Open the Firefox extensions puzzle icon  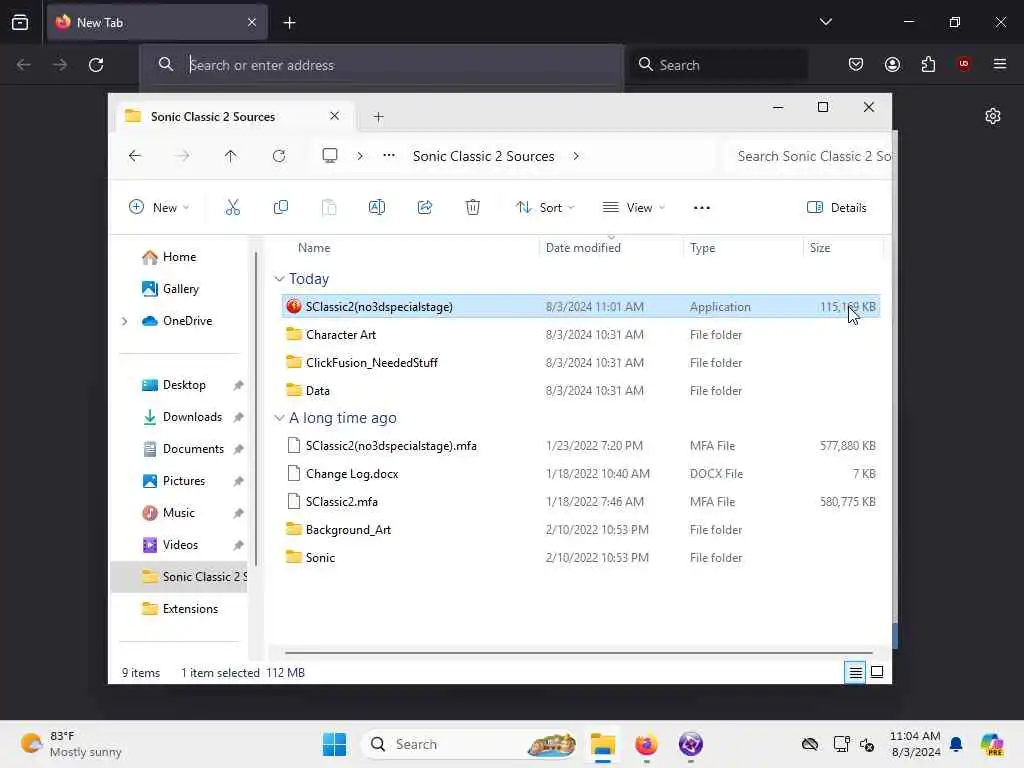coord(928,64)
